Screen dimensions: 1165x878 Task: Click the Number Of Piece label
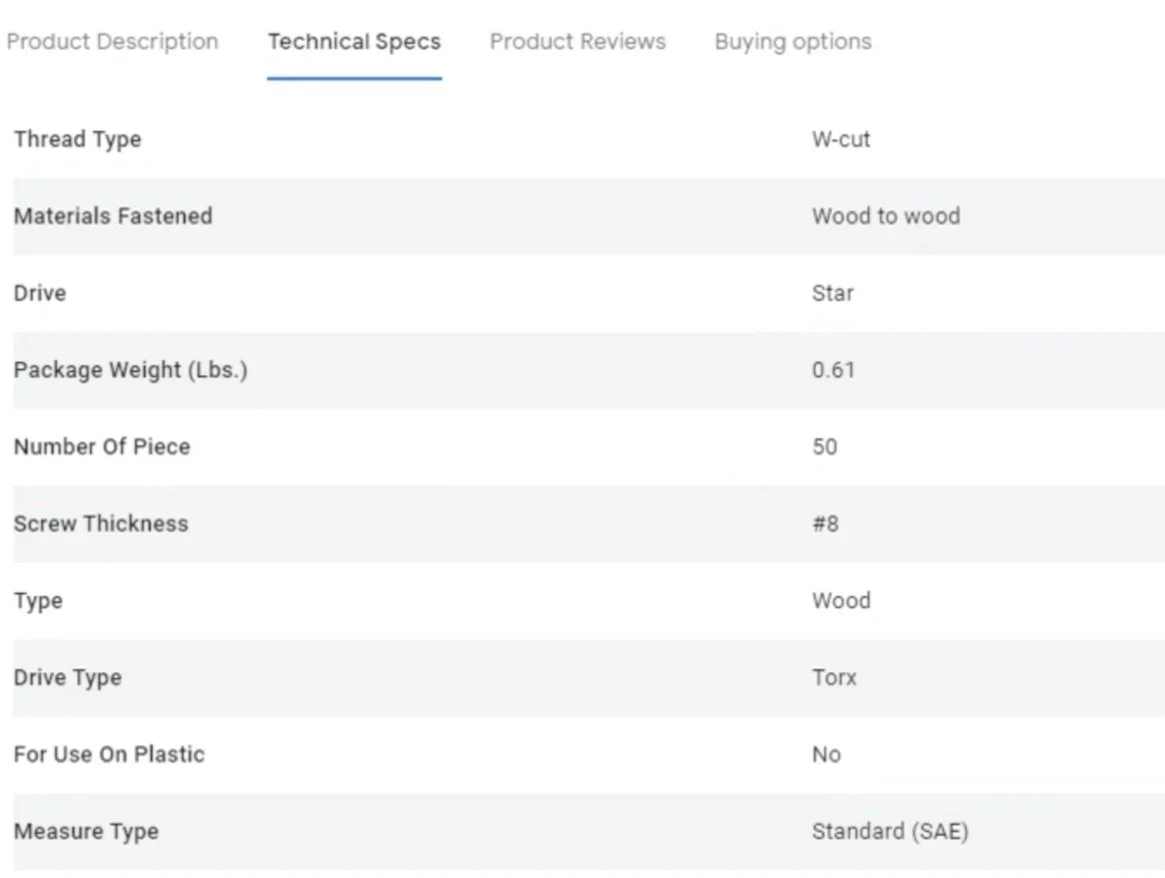pos(102,447)
